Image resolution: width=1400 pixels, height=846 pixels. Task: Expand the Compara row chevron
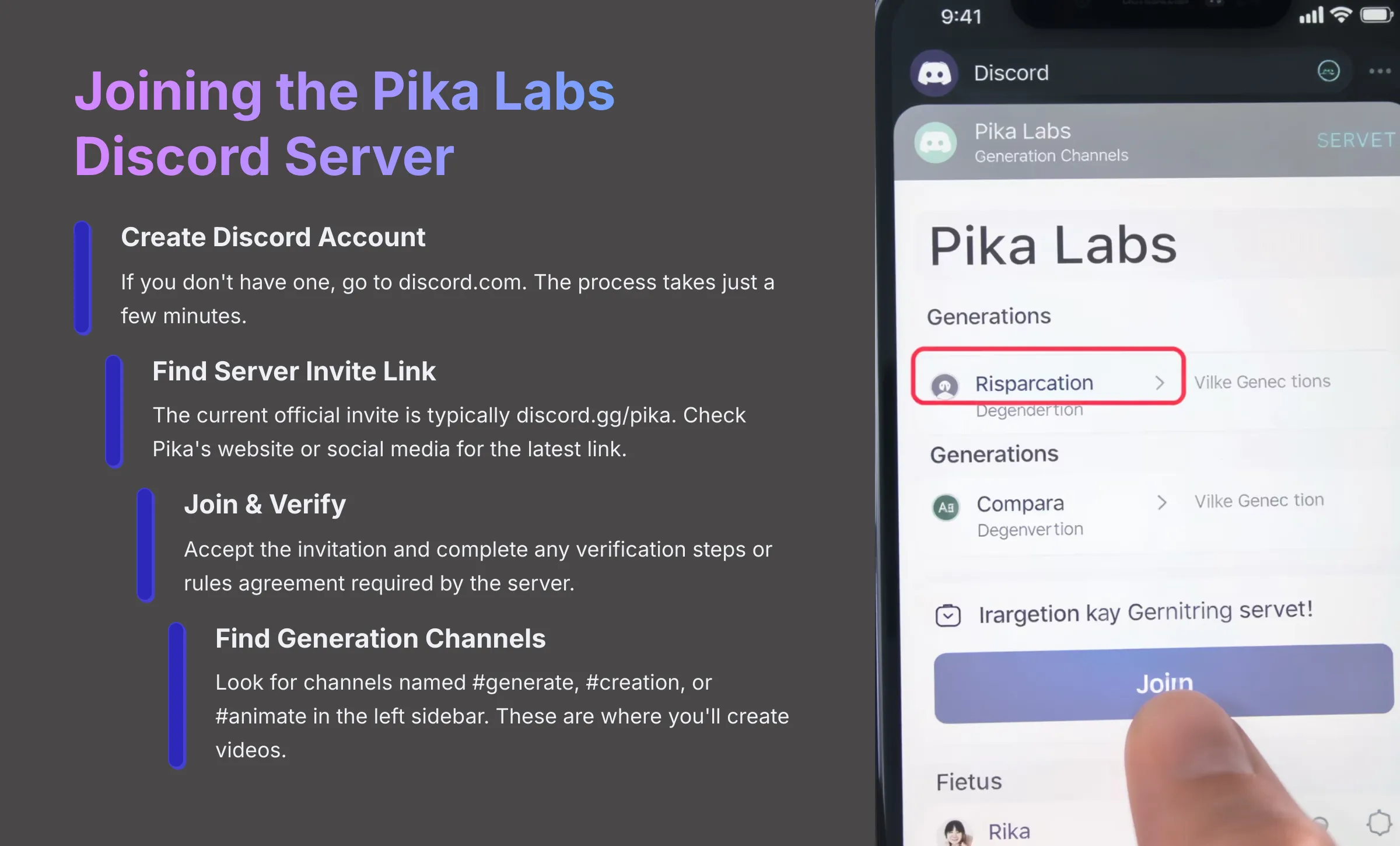pos(1161,502)
